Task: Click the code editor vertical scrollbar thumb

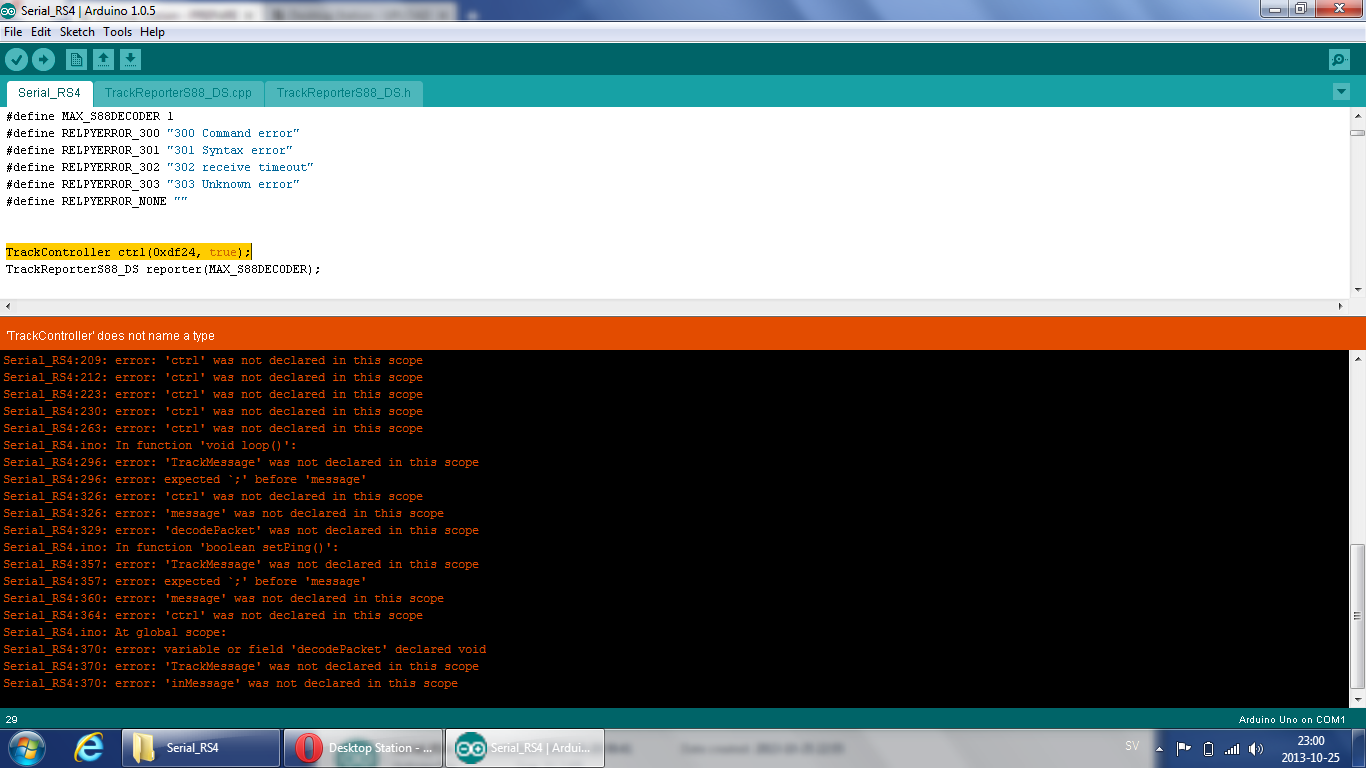Action: point(1357,132)
